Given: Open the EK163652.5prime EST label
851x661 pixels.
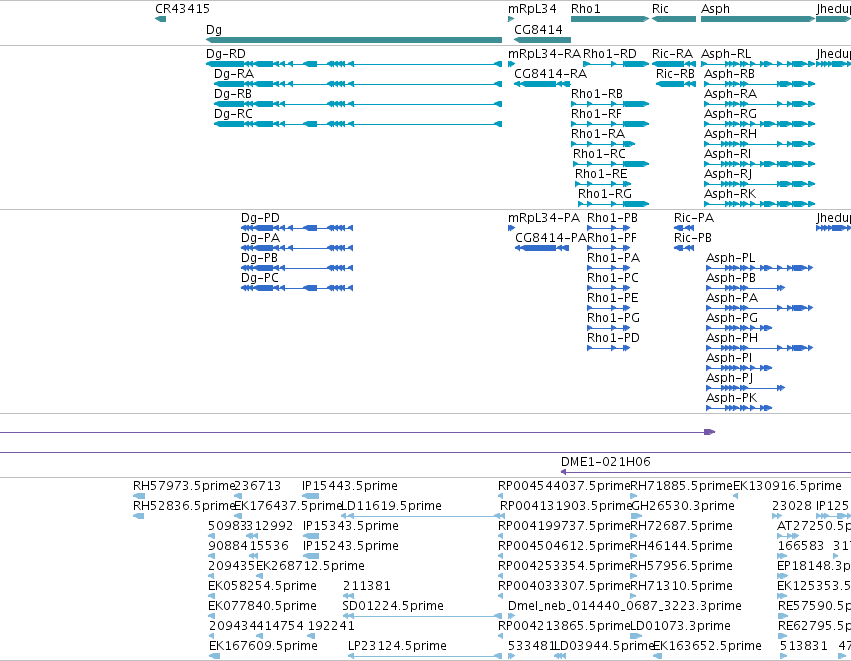Looking at the screenshot, I should 707,646.
